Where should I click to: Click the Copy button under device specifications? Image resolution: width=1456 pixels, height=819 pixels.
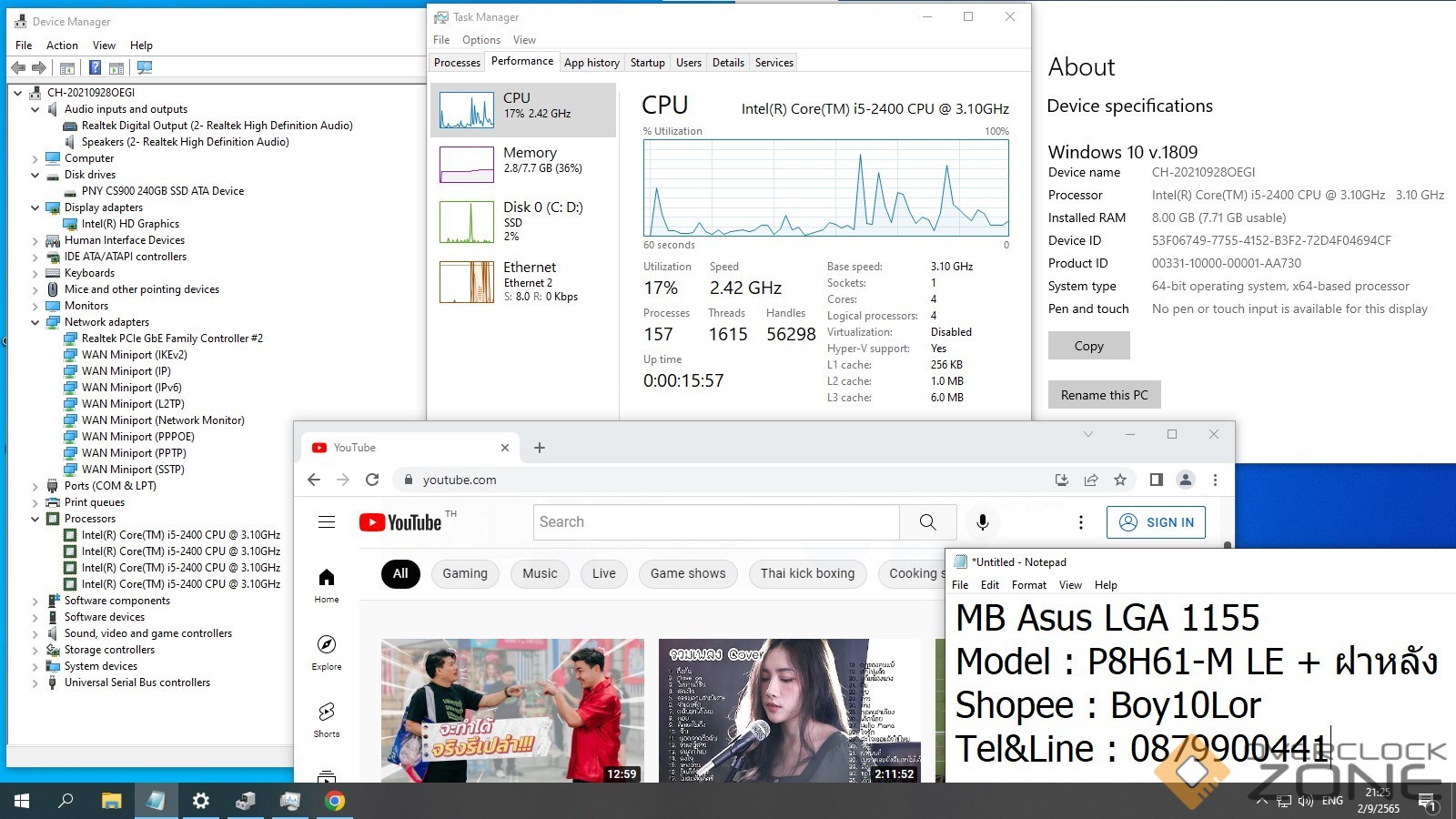click(1088, 346)
